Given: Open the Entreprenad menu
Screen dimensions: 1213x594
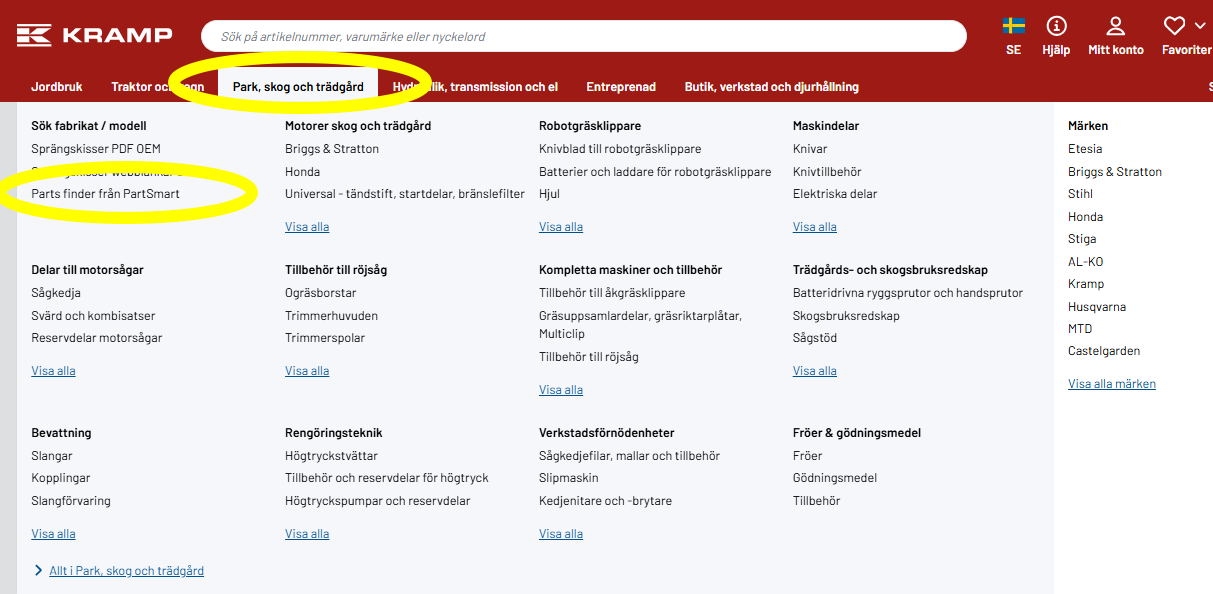Looking at the screenshot, I should (621, 87).
